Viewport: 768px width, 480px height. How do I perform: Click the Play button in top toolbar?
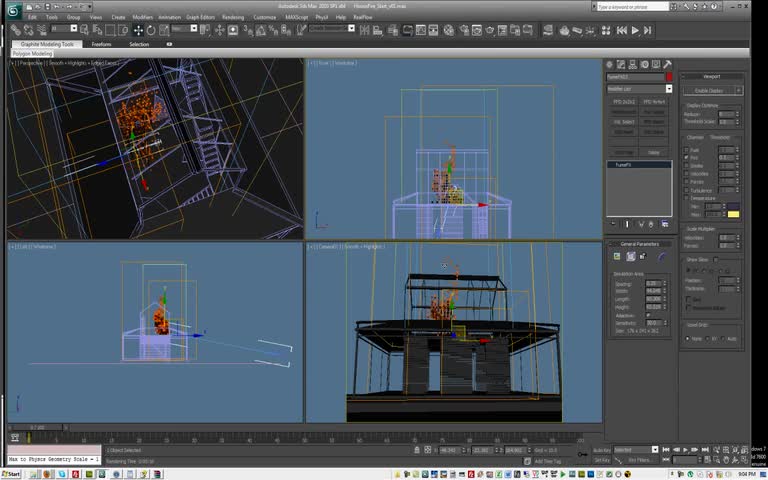pos(634,31)
